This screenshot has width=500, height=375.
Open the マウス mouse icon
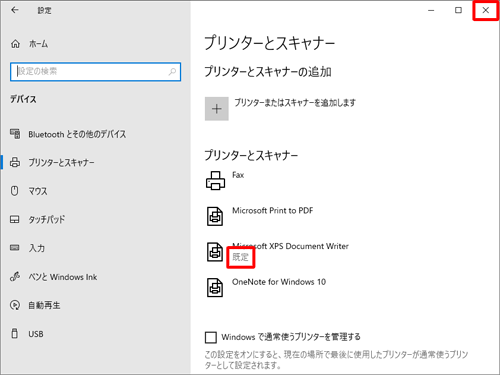tap(15, 191)
